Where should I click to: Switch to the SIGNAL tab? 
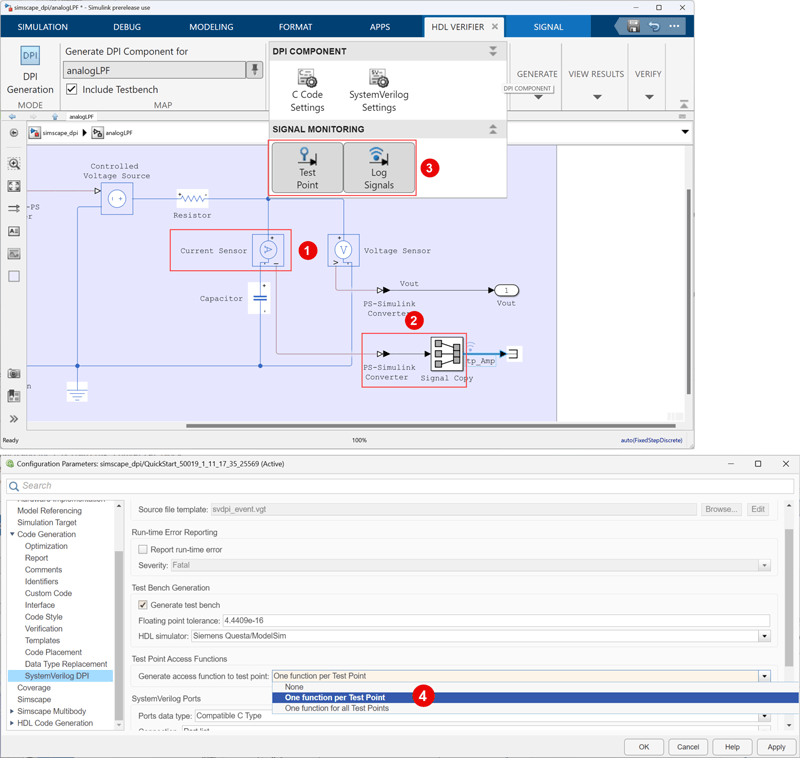click(x=548, y=27)
